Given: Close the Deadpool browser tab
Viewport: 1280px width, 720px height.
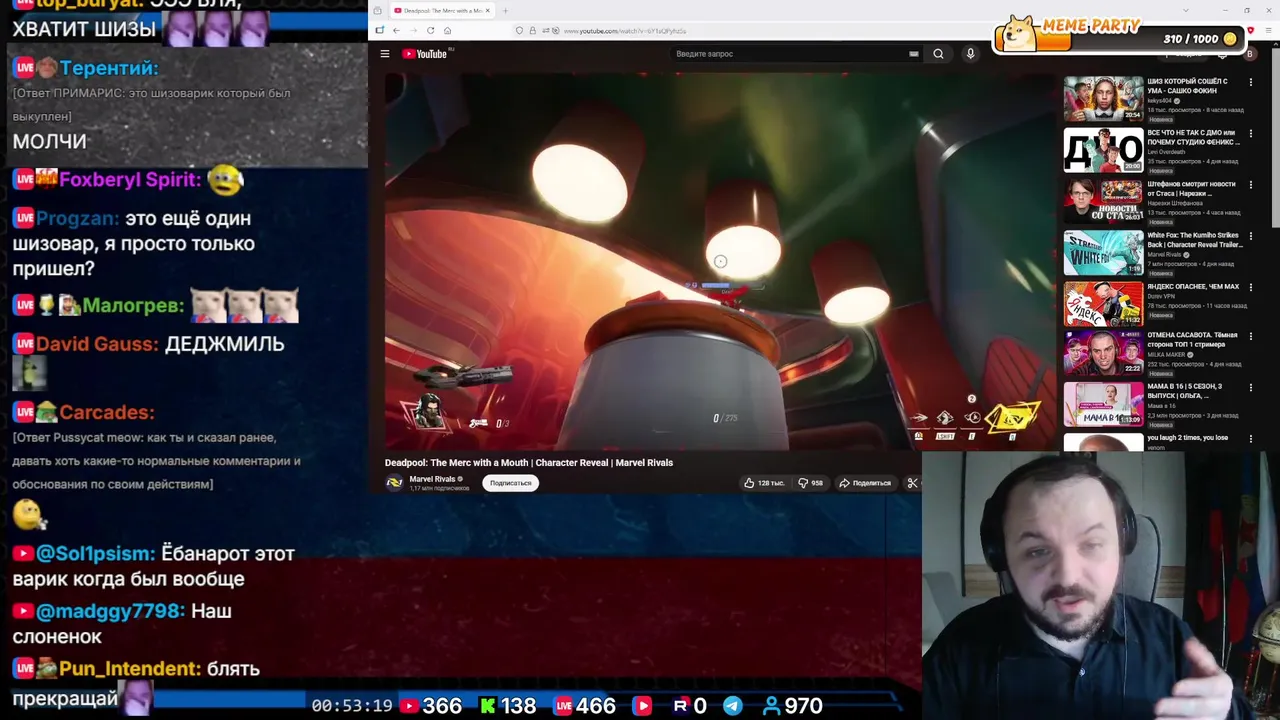Looking at the screenshot, I should (x=487, y=11).
